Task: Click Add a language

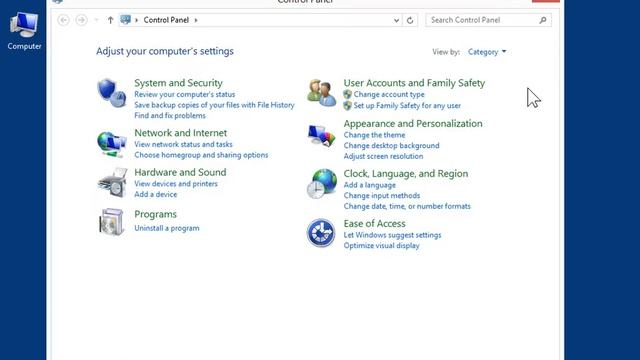Action: (369, 185)
